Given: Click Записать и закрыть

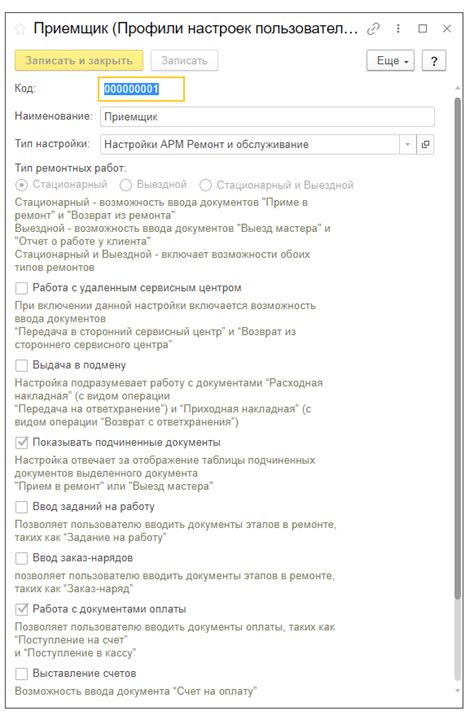Looking at the screenshot, I should pyautogui.click(x=79, y=61).
